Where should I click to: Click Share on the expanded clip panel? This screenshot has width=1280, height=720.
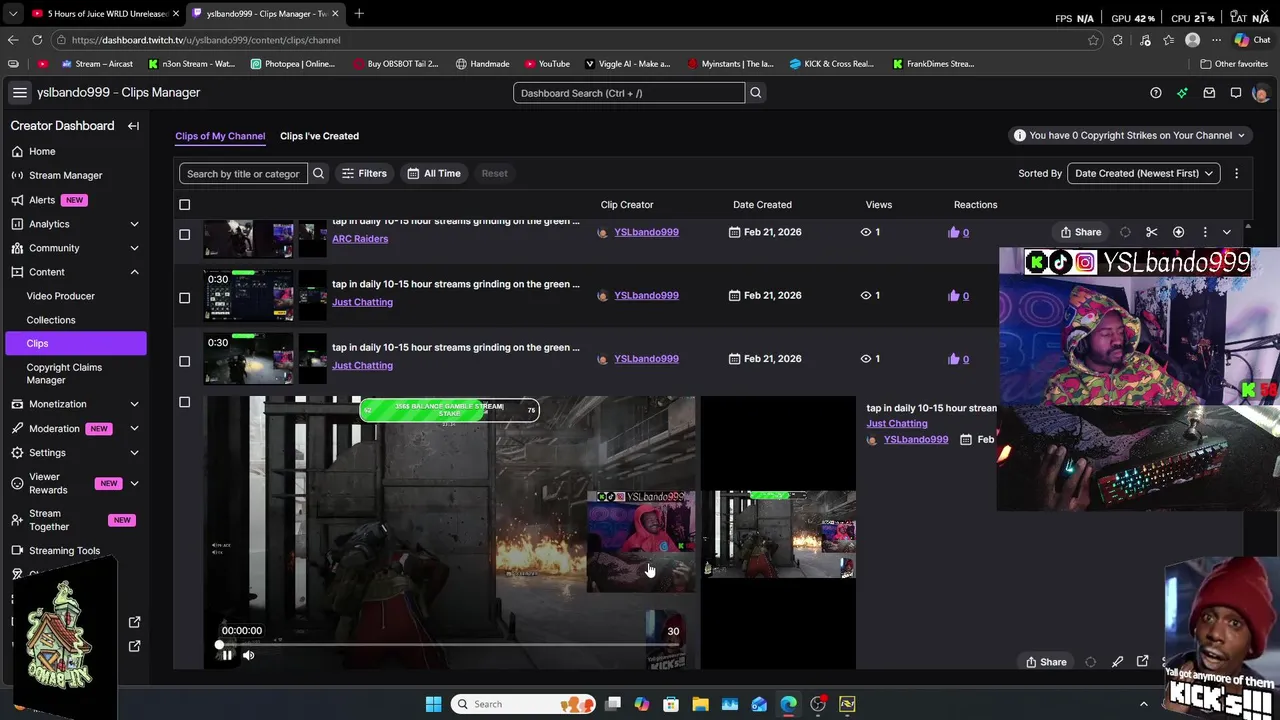pos(1046,662)
